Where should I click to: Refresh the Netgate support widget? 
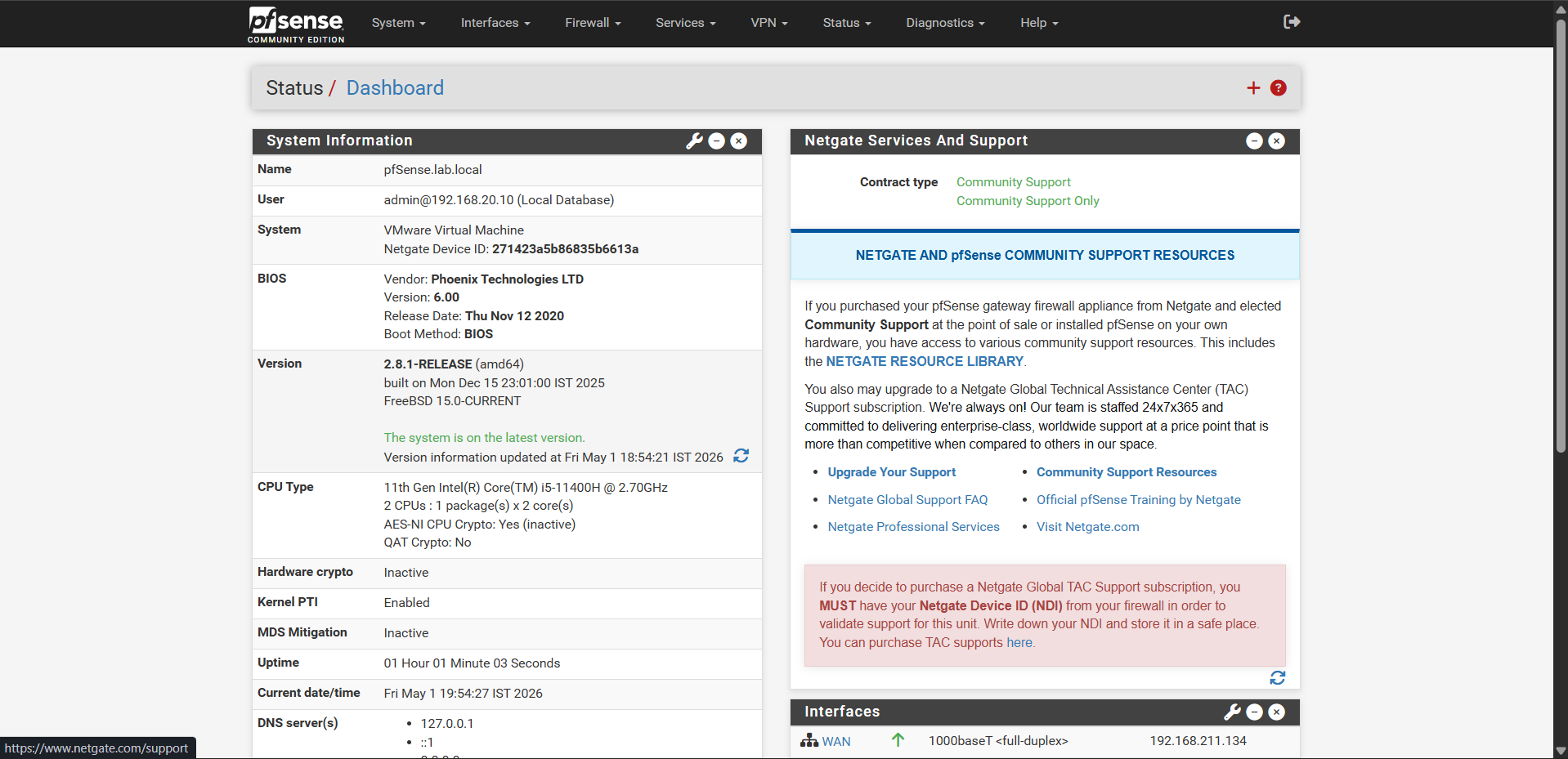tap(1278, 678)
